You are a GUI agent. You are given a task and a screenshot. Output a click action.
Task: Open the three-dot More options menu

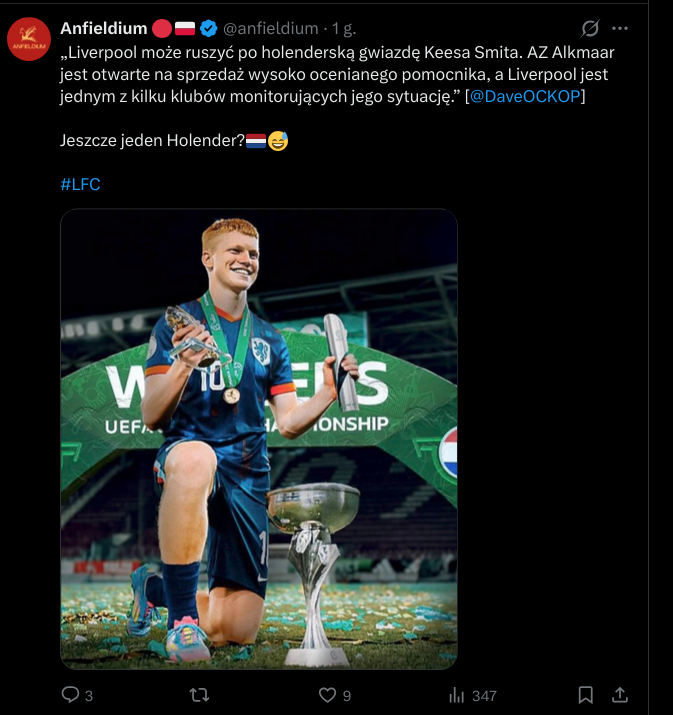click(x=620, y=28)
